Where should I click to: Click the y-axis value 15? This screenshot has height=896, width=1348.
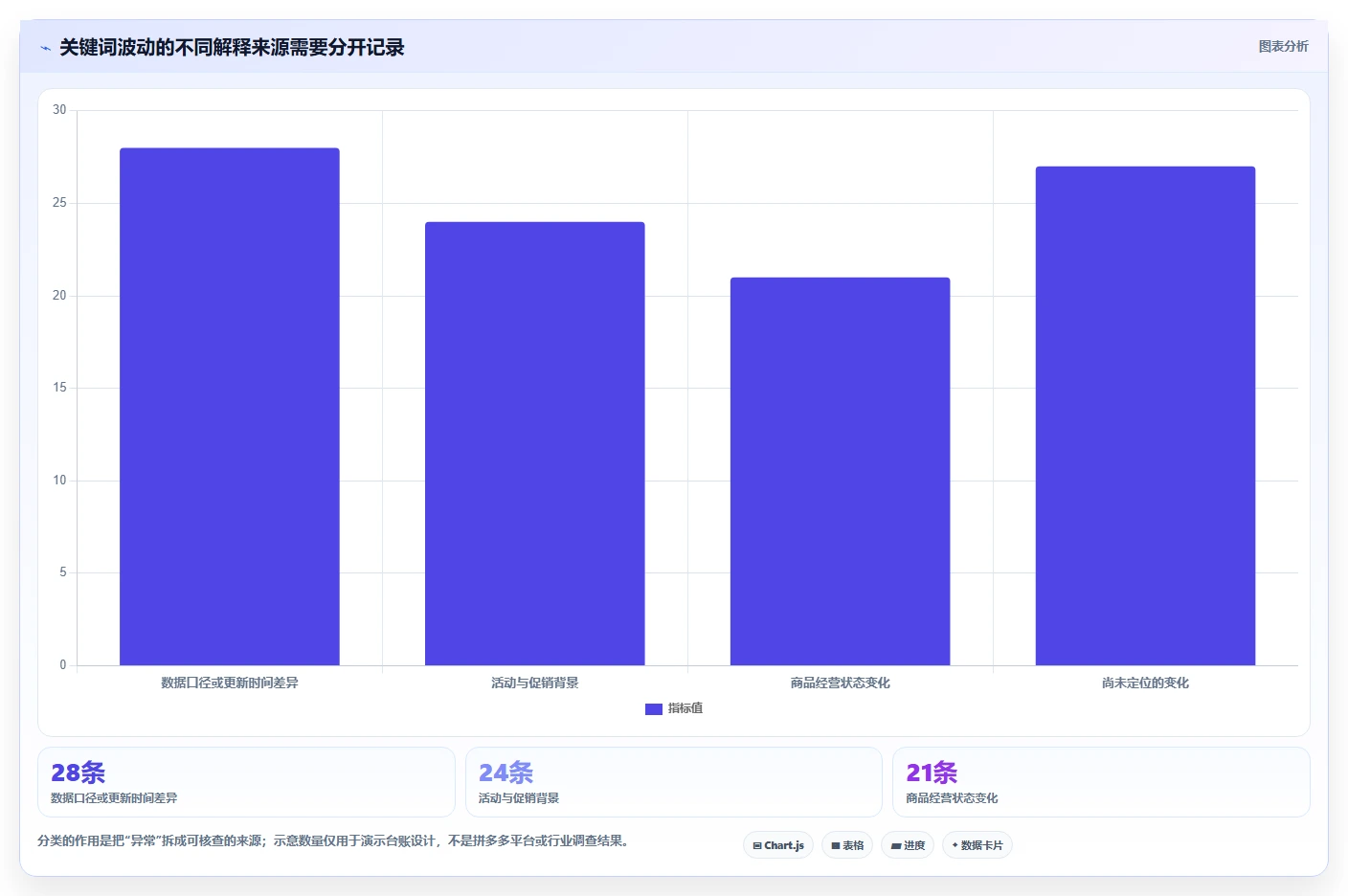pyautogui.click(x=59, y=388)
